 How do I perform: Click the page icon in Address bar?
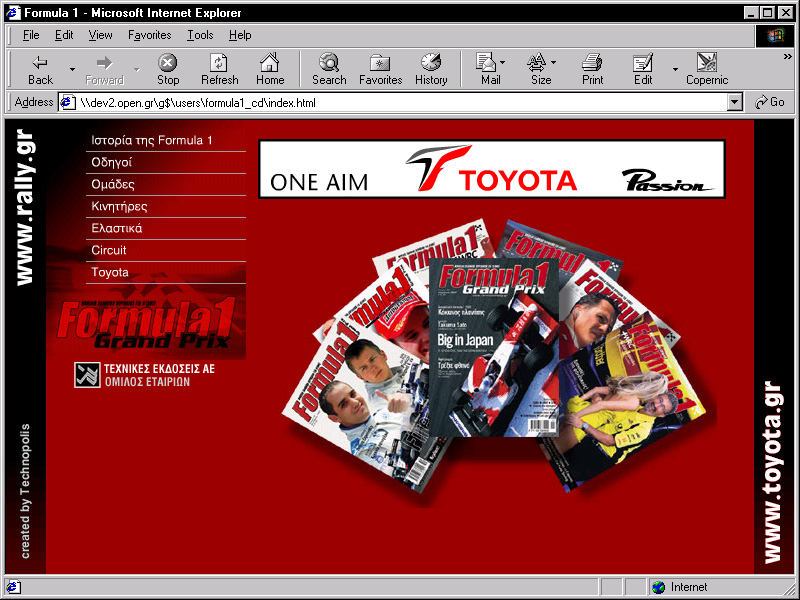(x=67, y=103)
